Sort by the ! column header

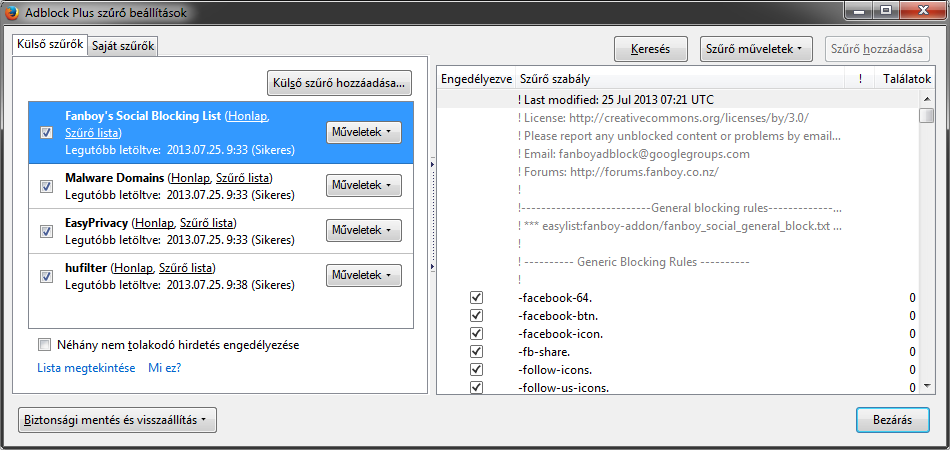pos(860,79)
